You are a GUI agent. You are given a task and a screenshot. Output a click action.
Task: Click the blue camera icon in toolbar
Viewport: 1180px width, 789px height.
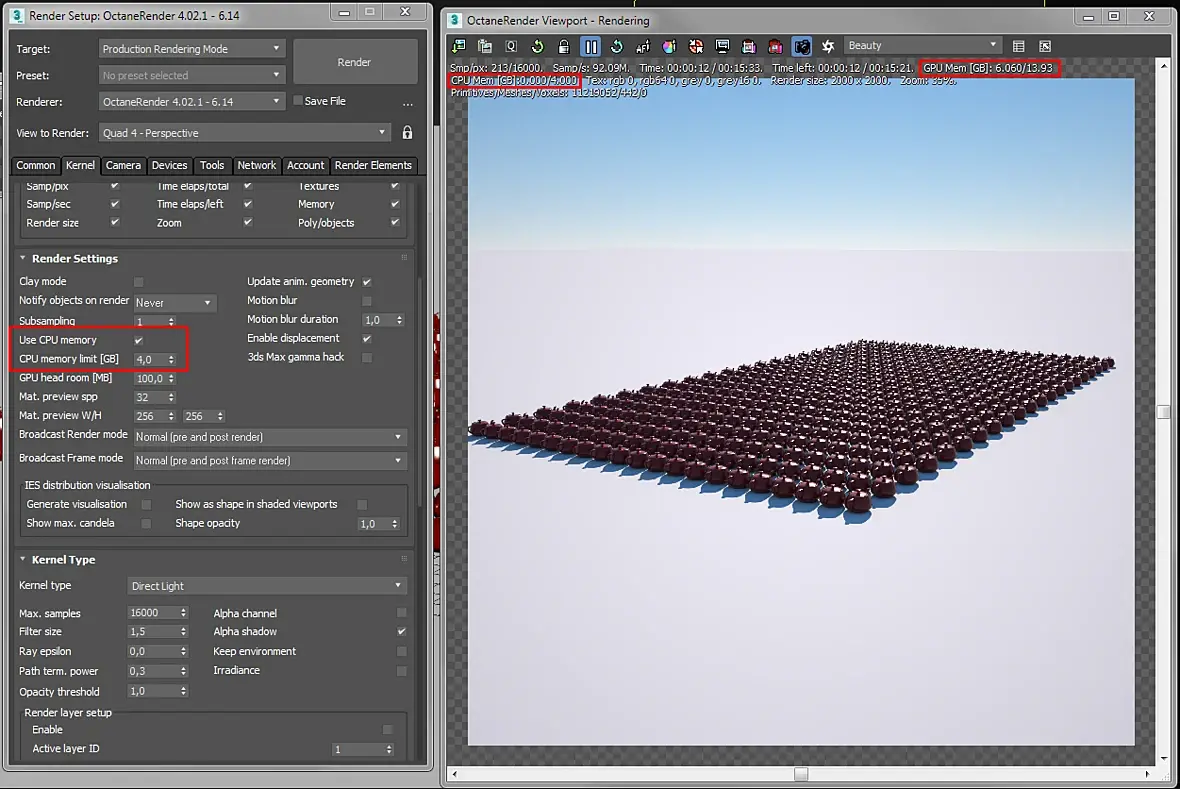click(801, 46)
